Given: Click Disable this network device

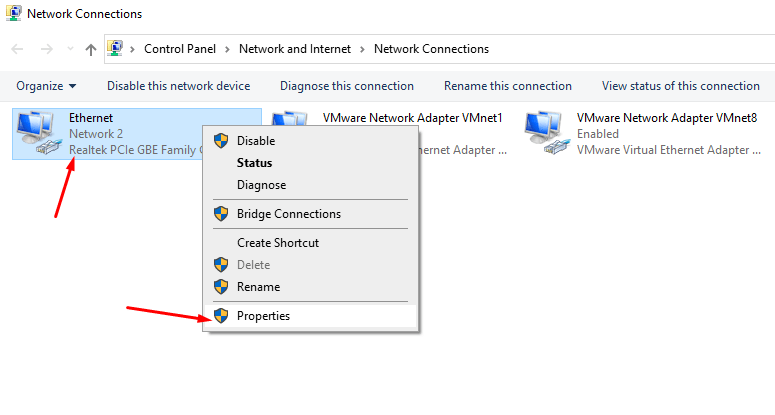Looking at the screenshot, I should point(178,86).
